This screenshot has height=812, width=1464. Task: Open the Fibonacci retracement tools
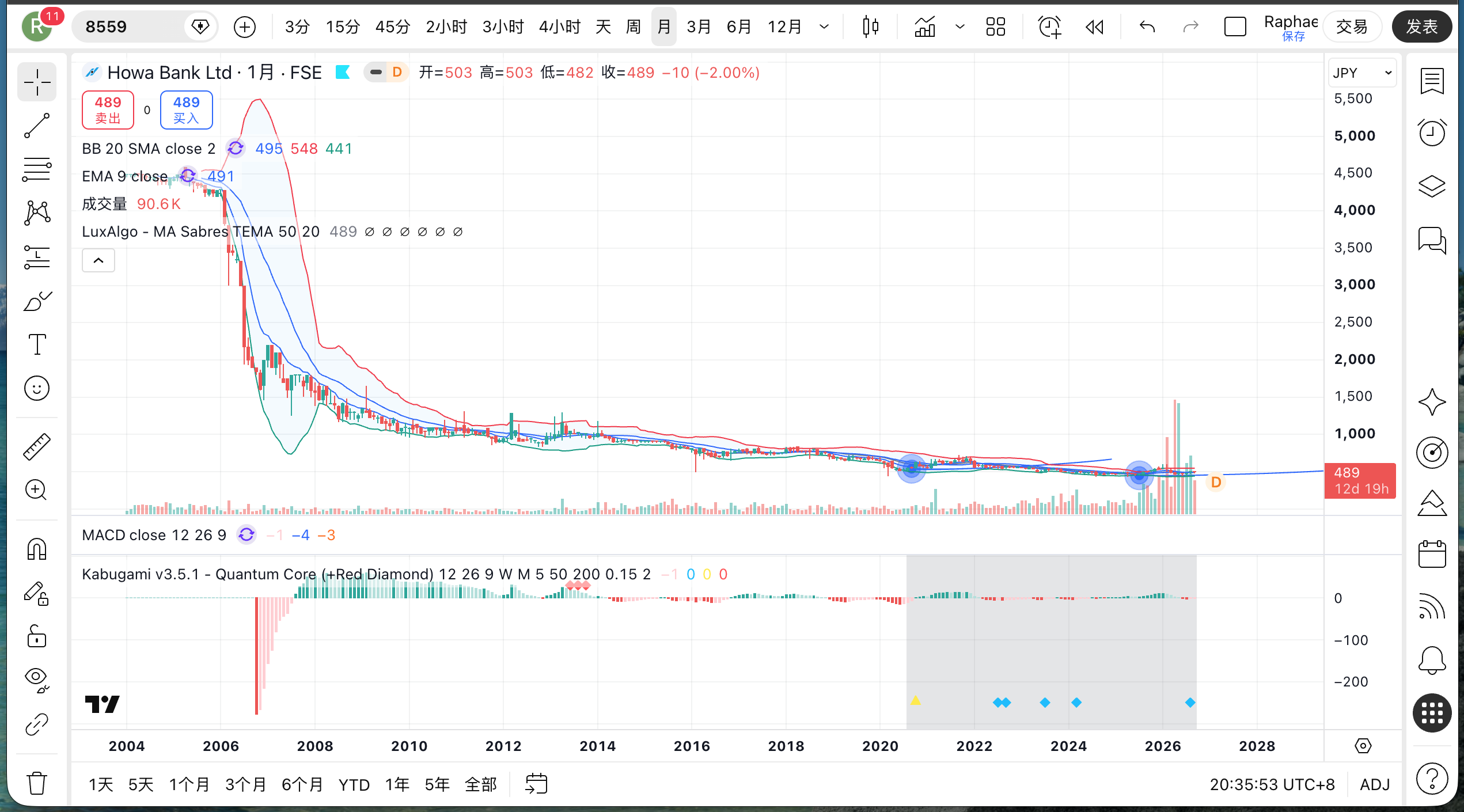coord(37,170)
